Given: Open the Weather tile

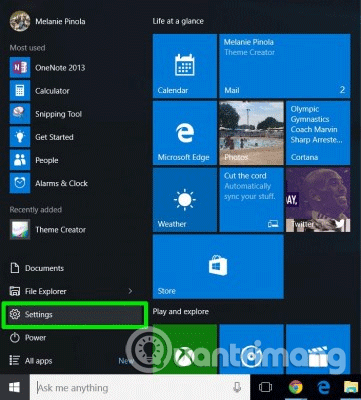Looking at the screenshot, I should [185, 200].
